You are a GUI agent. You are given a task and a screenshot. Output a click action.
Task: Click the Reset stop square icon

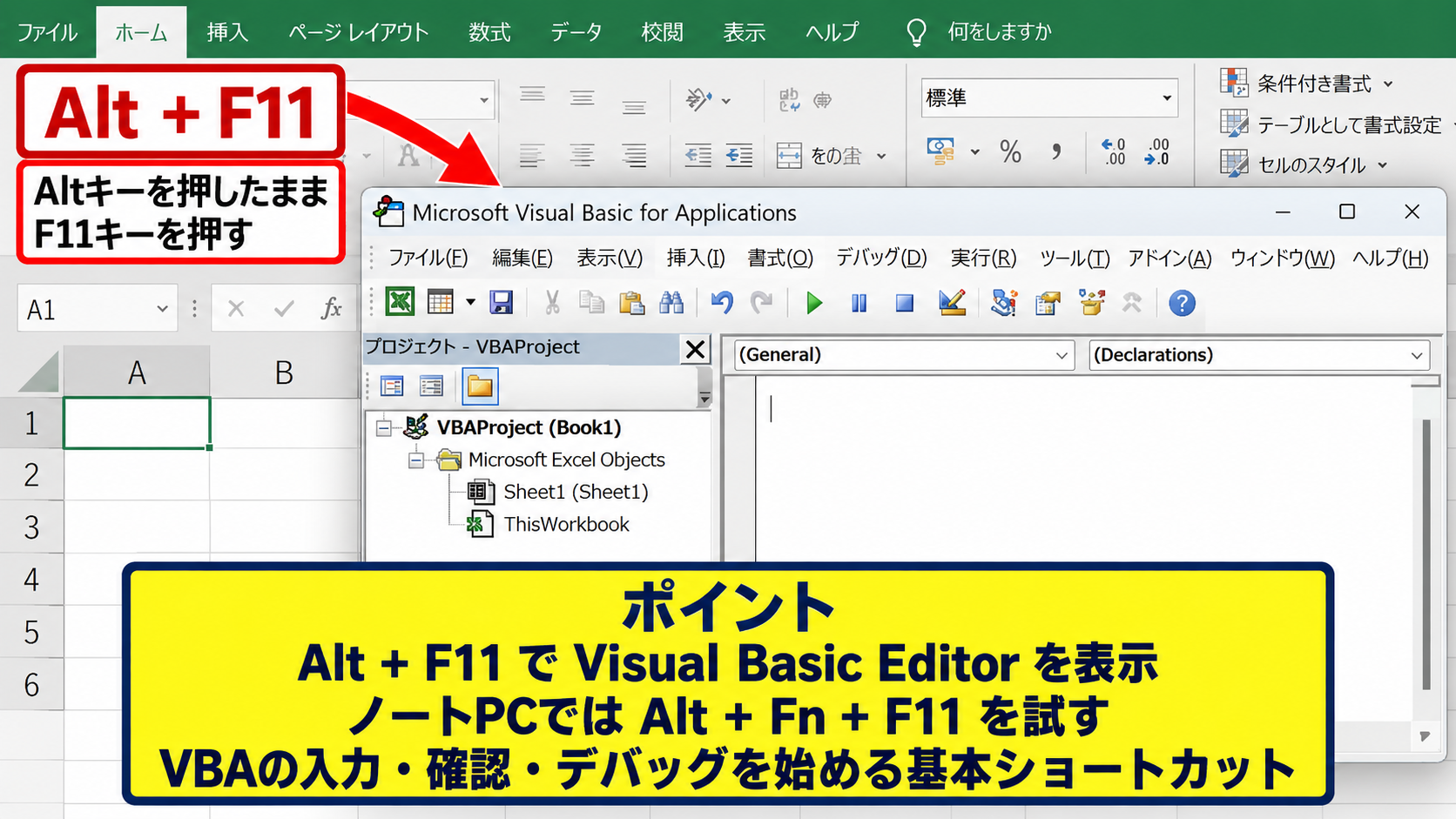(905, 303)
